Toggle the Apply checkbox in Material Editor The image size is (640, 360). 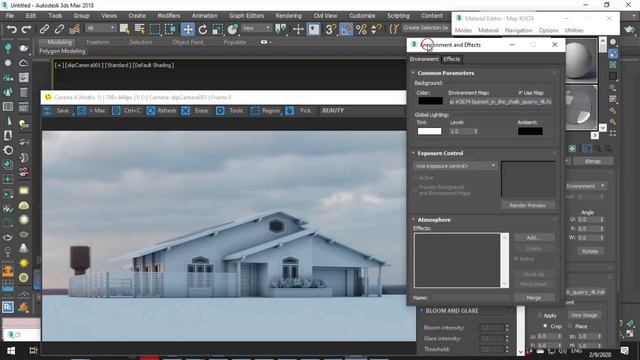[540, 316]
